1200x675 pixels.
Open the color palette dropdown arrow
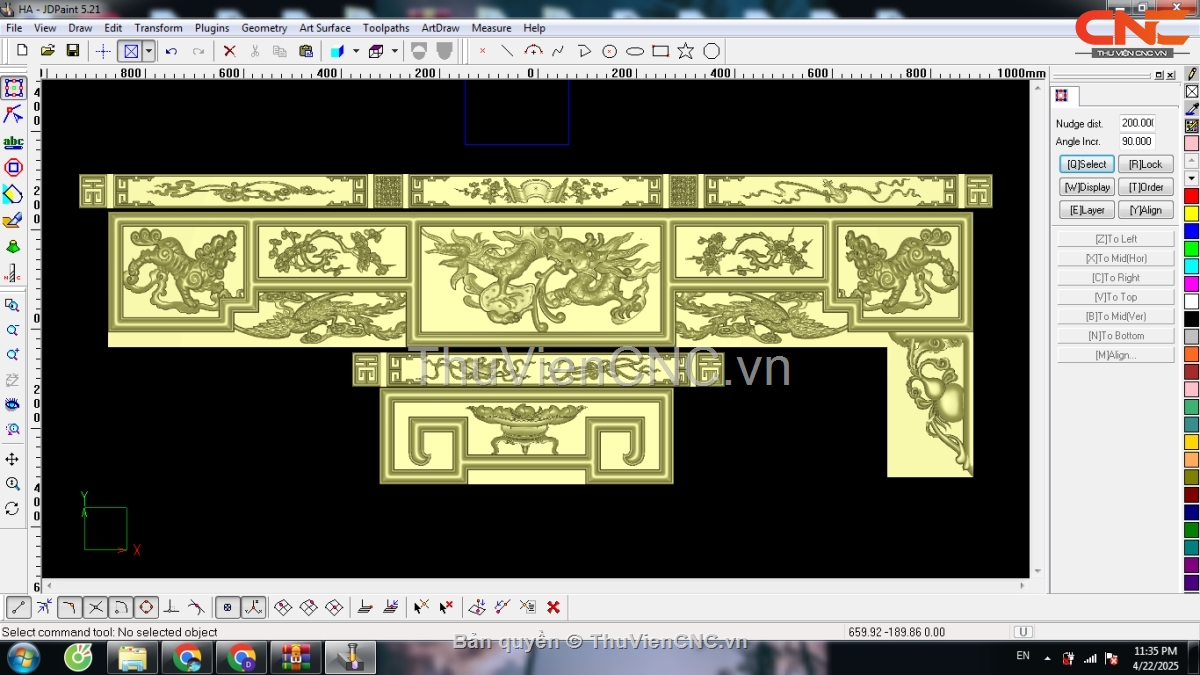[x=1192, y=177]
